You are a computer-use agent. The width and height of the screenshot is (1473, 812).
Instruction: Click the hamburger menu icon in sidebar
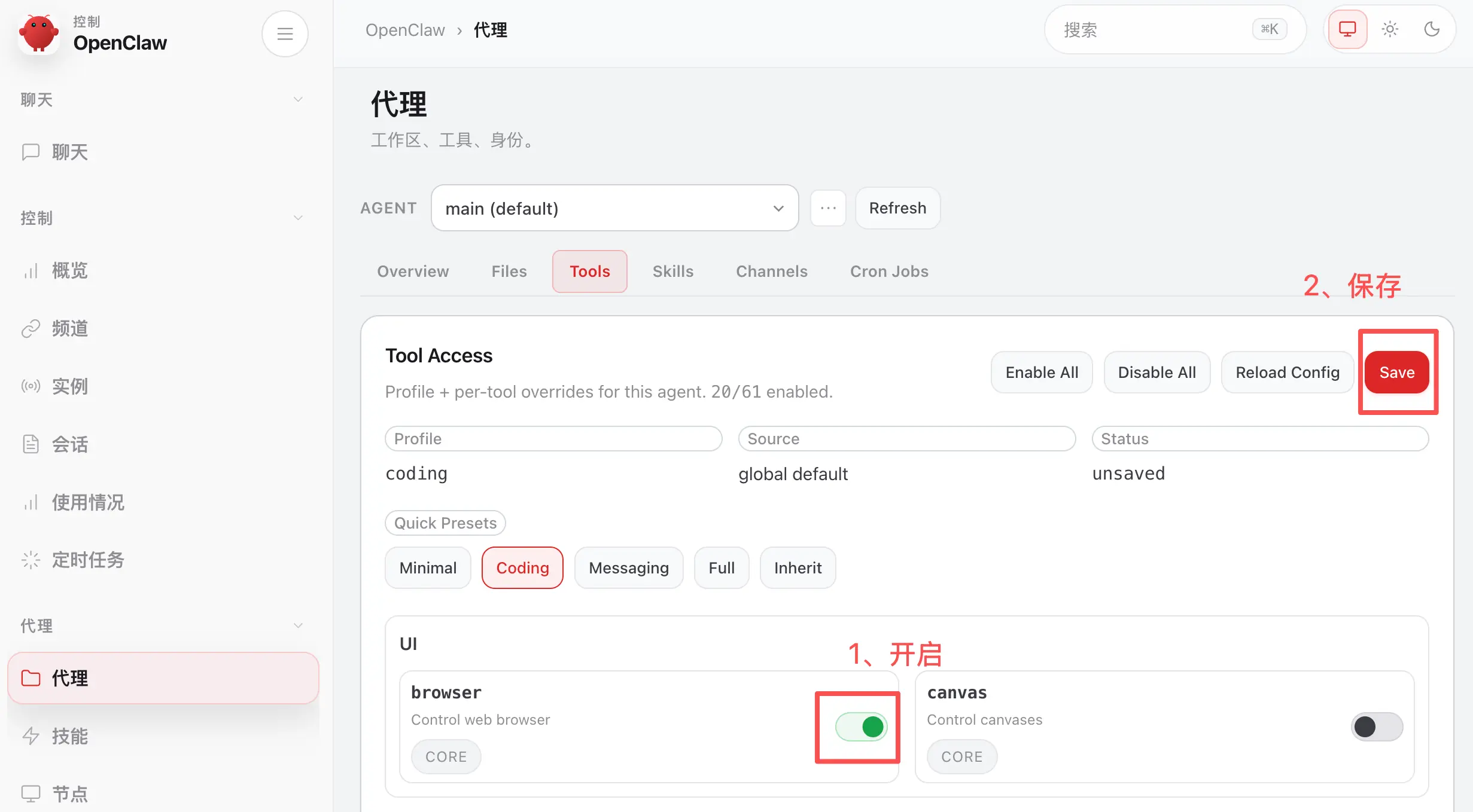tap(285, 33)
